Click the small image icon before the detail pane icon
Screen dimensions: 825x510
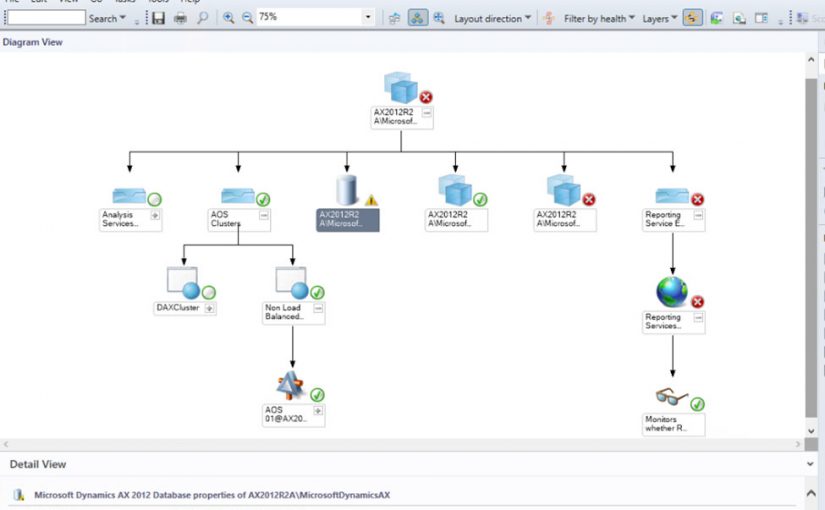click(739, 18)
